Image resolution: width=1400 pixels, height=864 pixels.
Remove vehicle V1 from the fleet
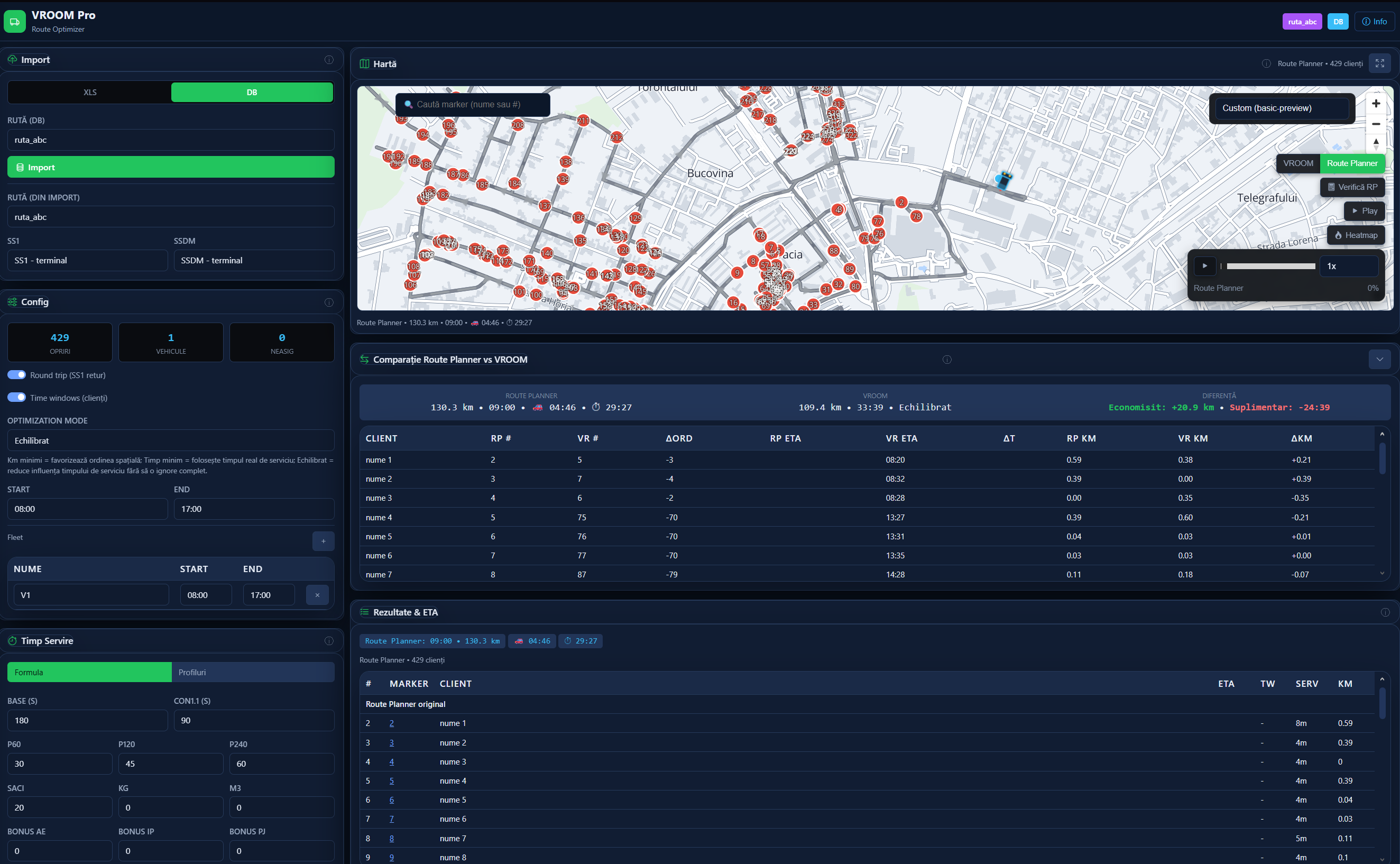pos(317,595)
